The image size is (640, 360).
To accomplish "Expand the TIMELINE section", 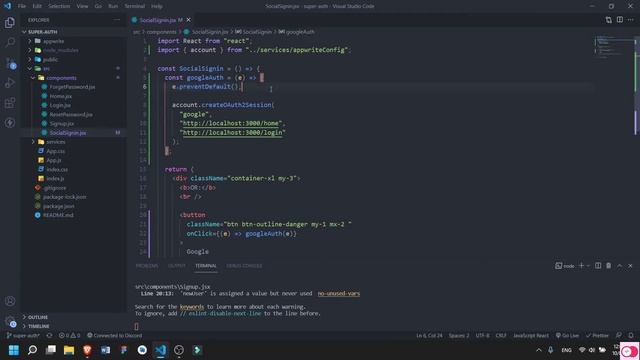I will (73, 326).
